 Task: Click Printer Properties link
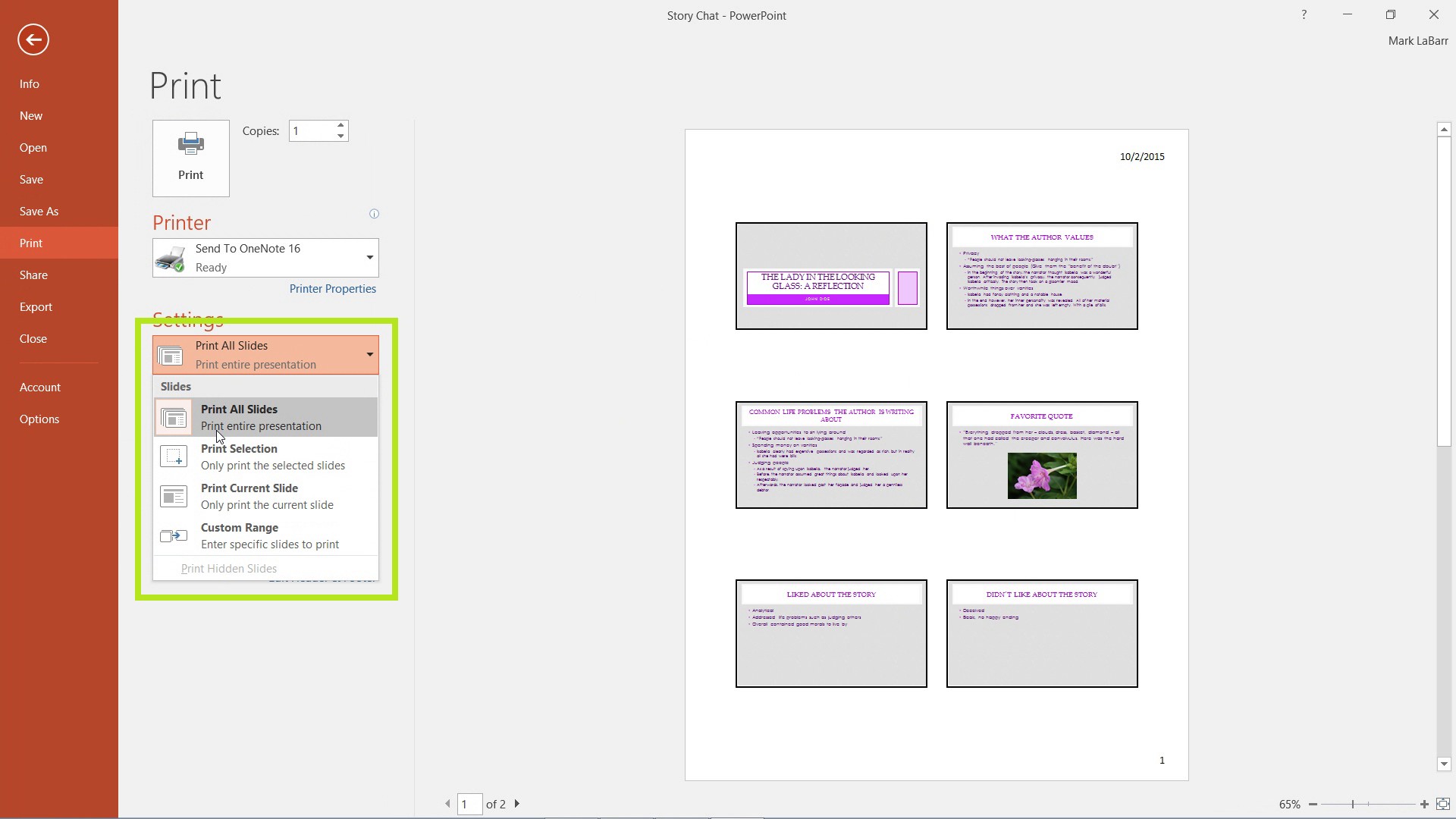click(332, 288)
